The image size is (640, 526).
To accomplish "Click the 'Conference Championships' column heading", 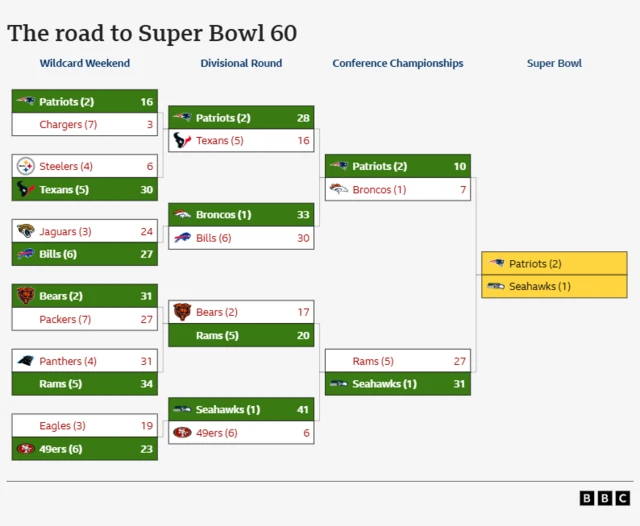I will (398, 63).
